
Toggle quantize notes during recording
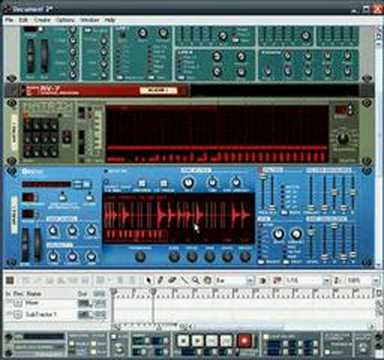point(277,281)
